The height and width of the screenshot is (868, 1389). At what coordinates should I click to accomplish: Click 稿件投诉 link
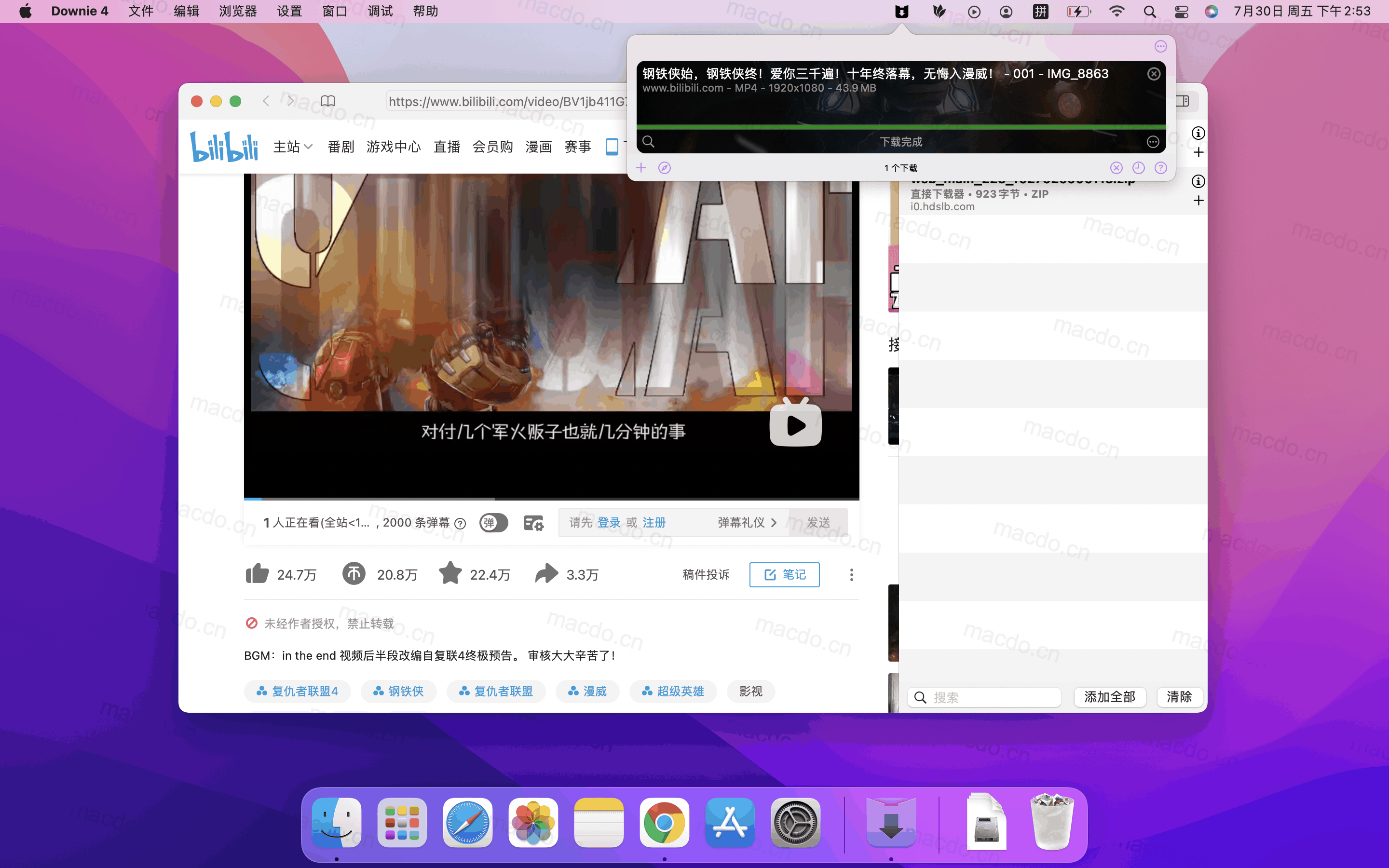click(706, 575)
